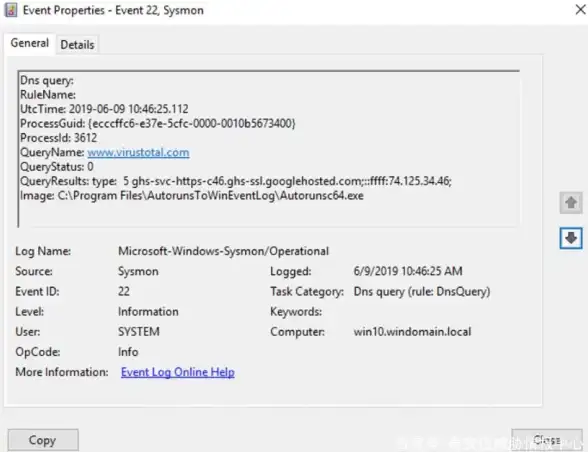Click the Image path Autorunsc64.exe line
Screen dimensions: 588x452
[192, 195]
